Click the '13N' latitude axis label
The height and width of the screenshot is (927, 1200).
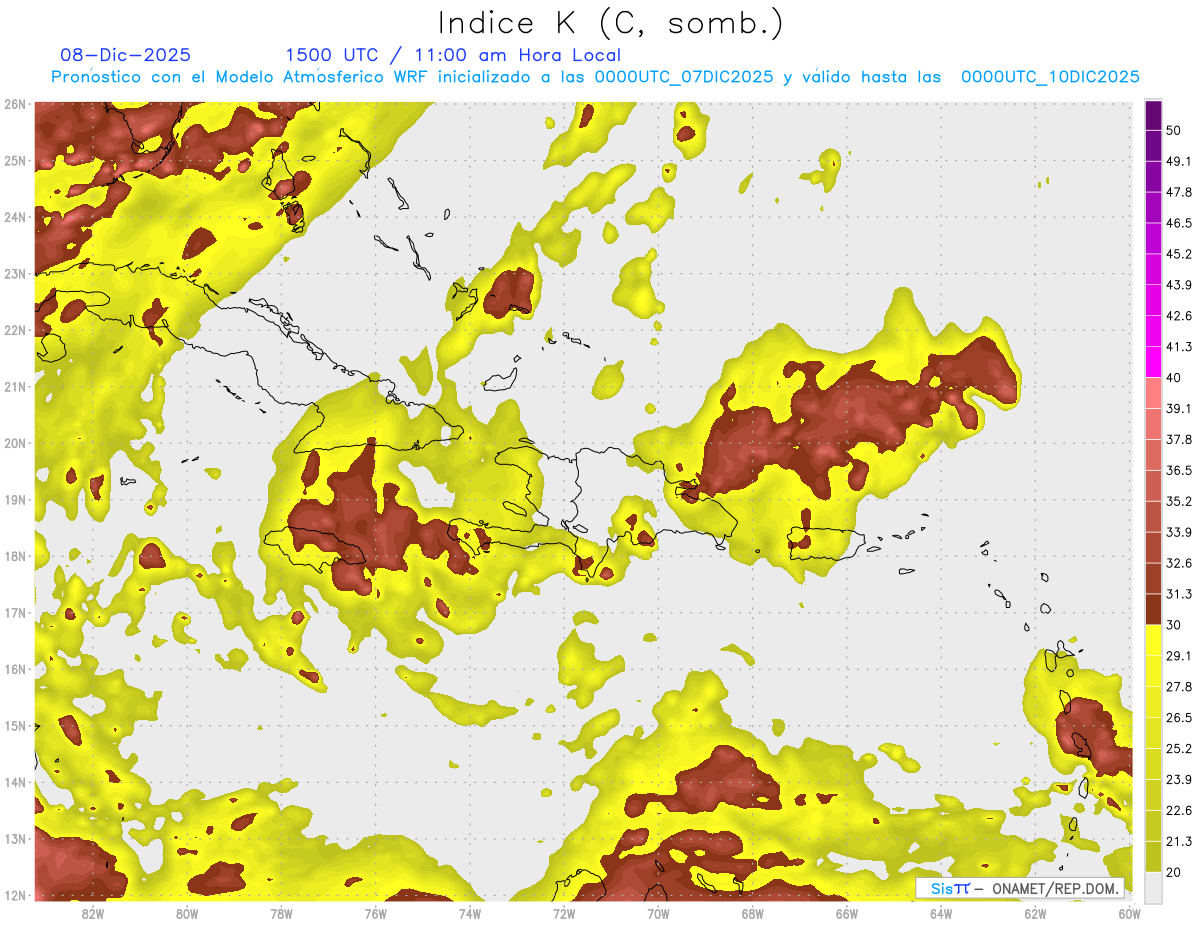[14, 839]
